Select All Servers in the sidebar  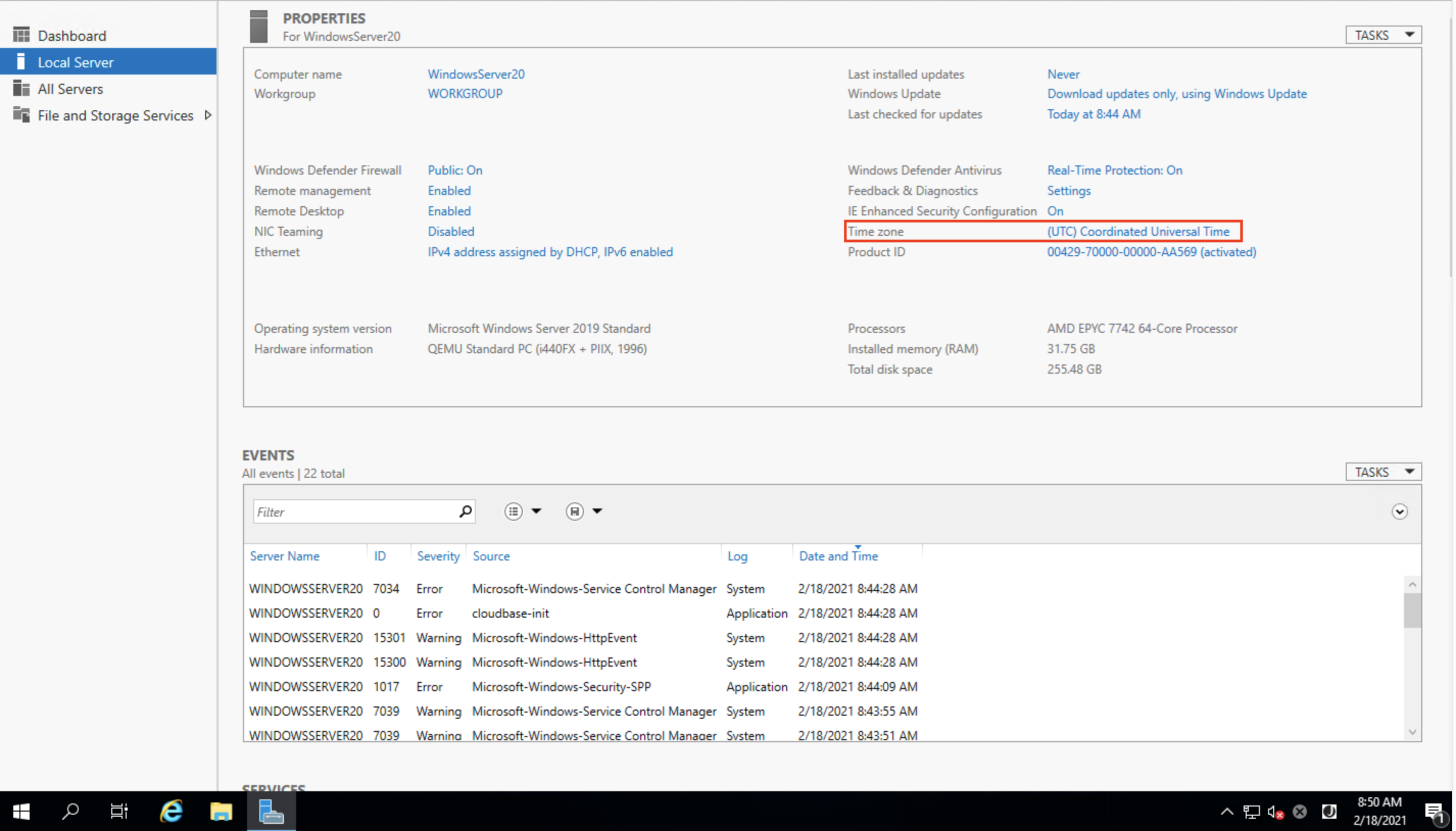70,89
